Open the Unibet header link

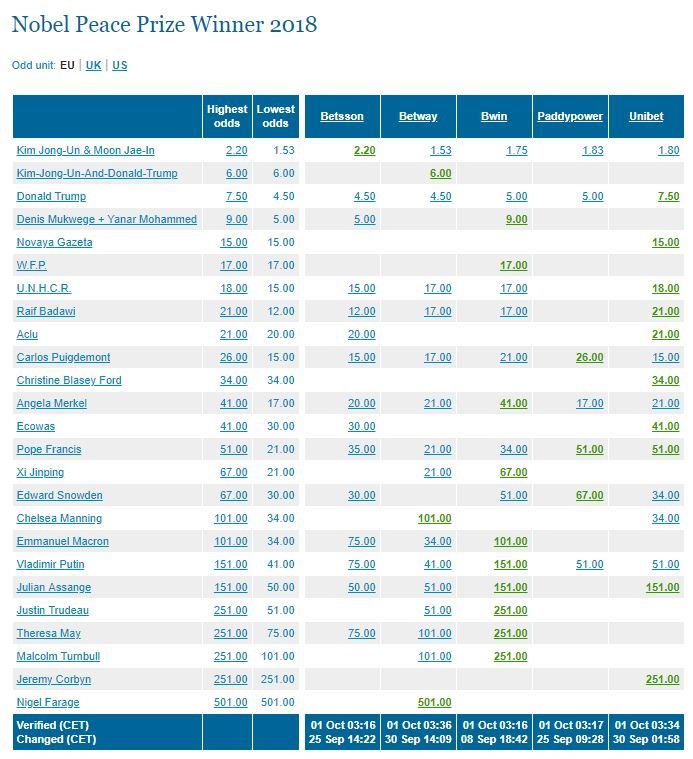[x=646, y=116]
